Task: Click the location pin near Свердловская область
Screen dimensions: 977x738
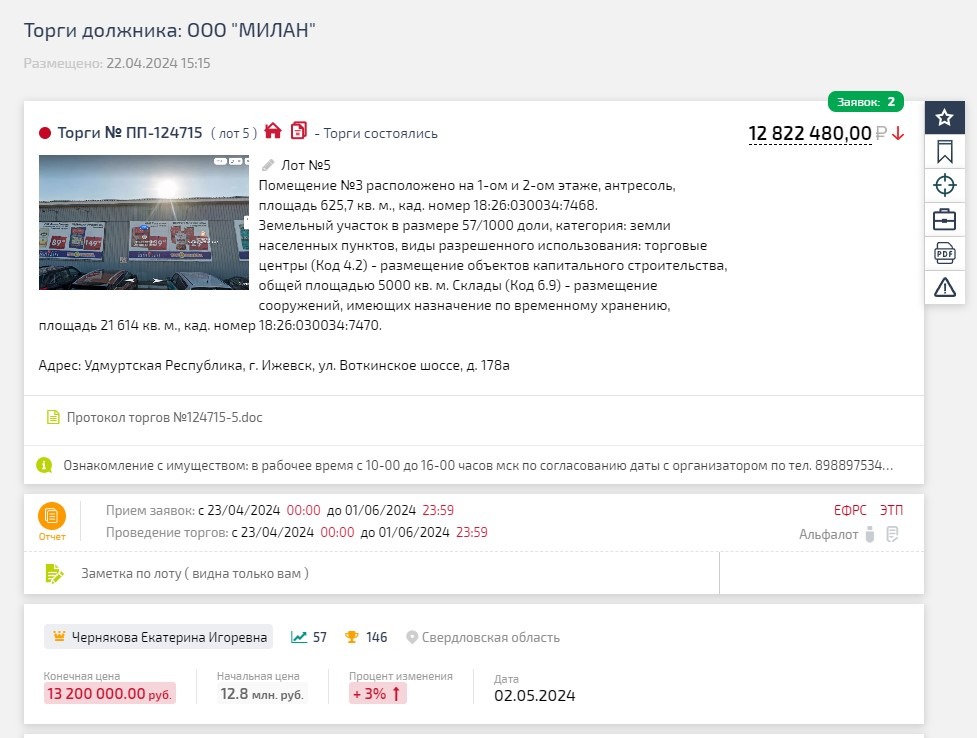Action: [x=411, y=637]
